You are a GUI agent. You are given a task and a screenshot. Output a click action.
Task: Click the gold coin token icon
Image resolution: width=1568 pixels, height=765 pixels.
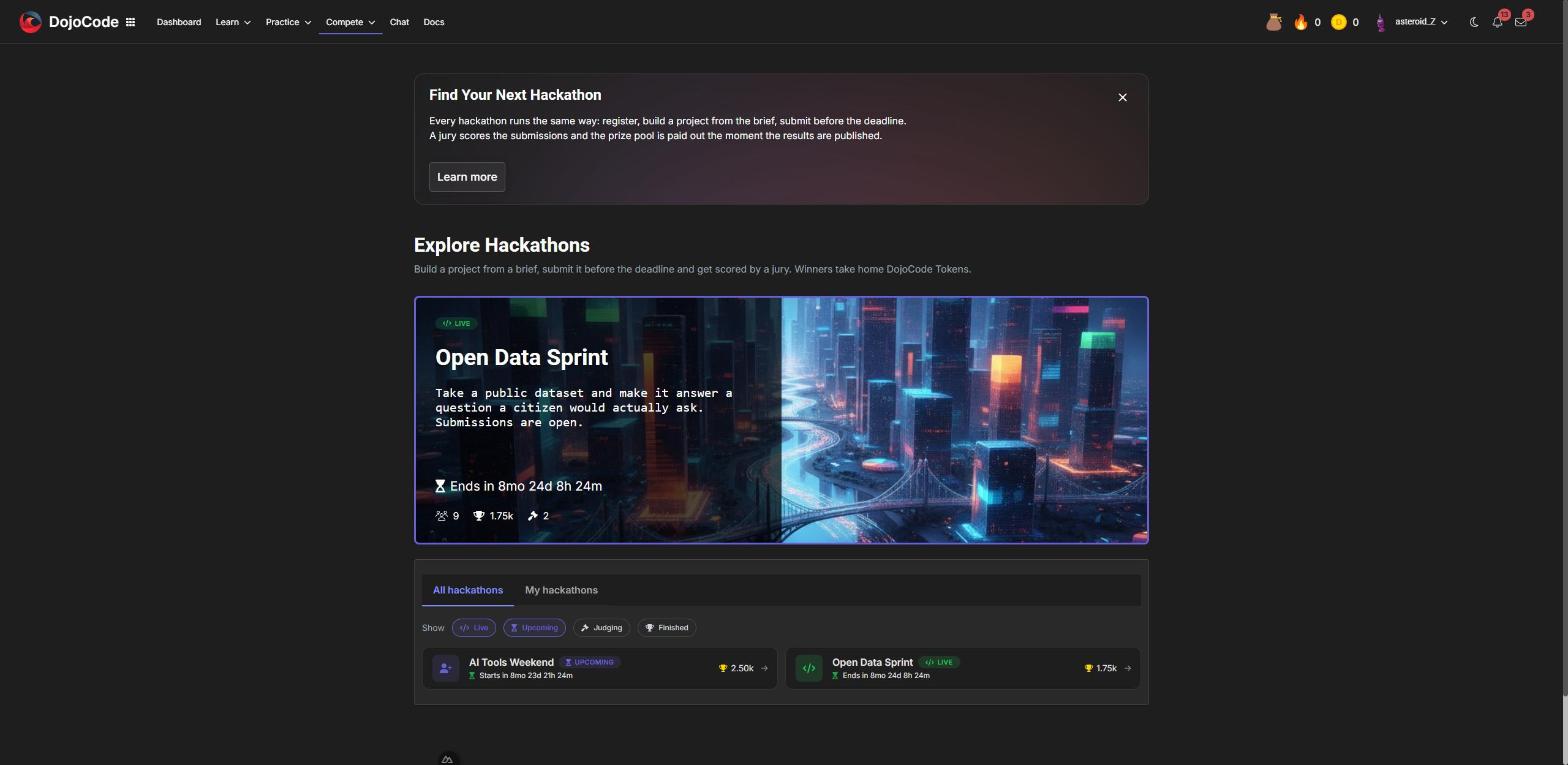click(x=1338, y=22)
